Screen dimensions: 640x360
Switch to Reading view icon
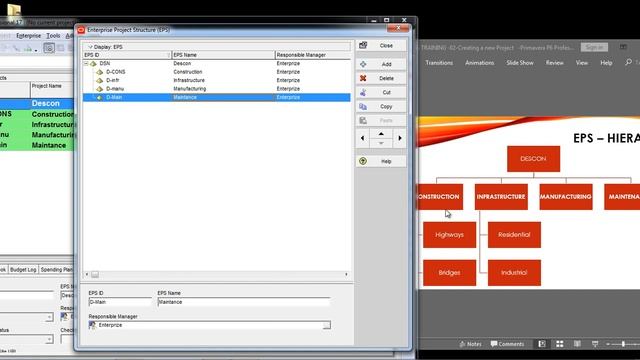(x=577, y=344)
